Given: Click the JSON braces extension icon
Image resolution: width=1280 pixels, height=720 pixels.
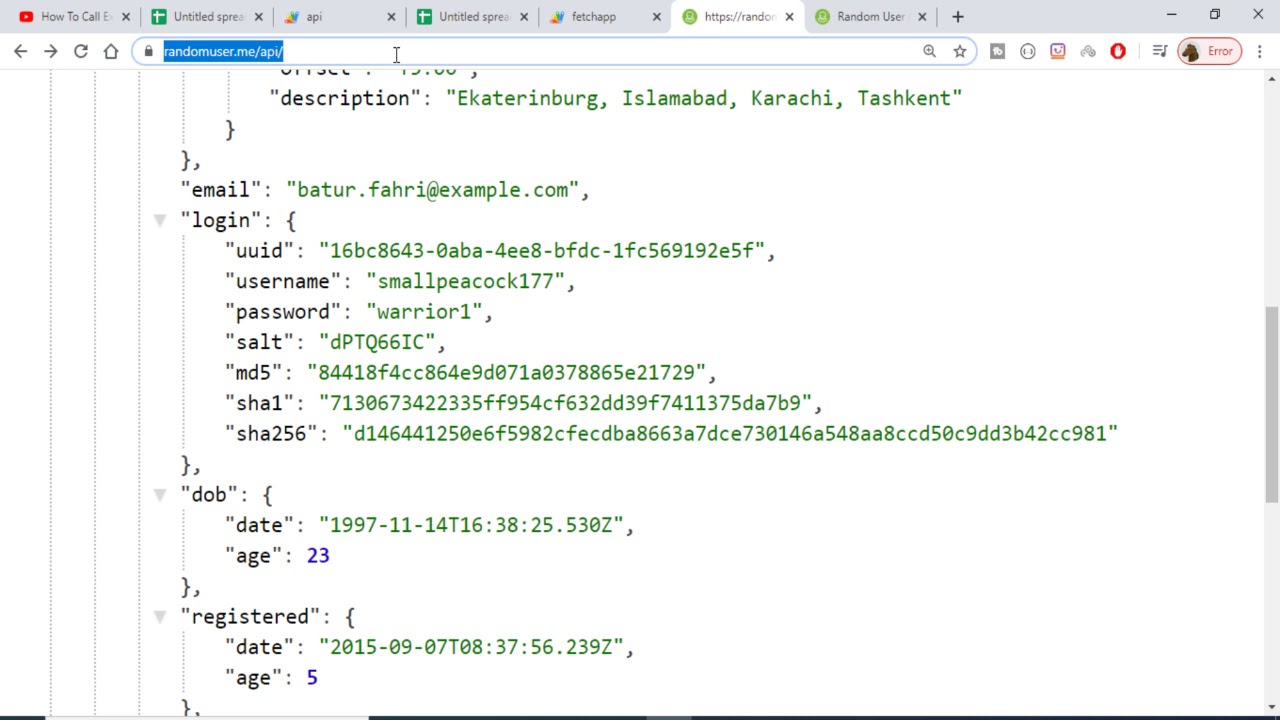Looking at the screenshot, I should (x=1027, y=51).
